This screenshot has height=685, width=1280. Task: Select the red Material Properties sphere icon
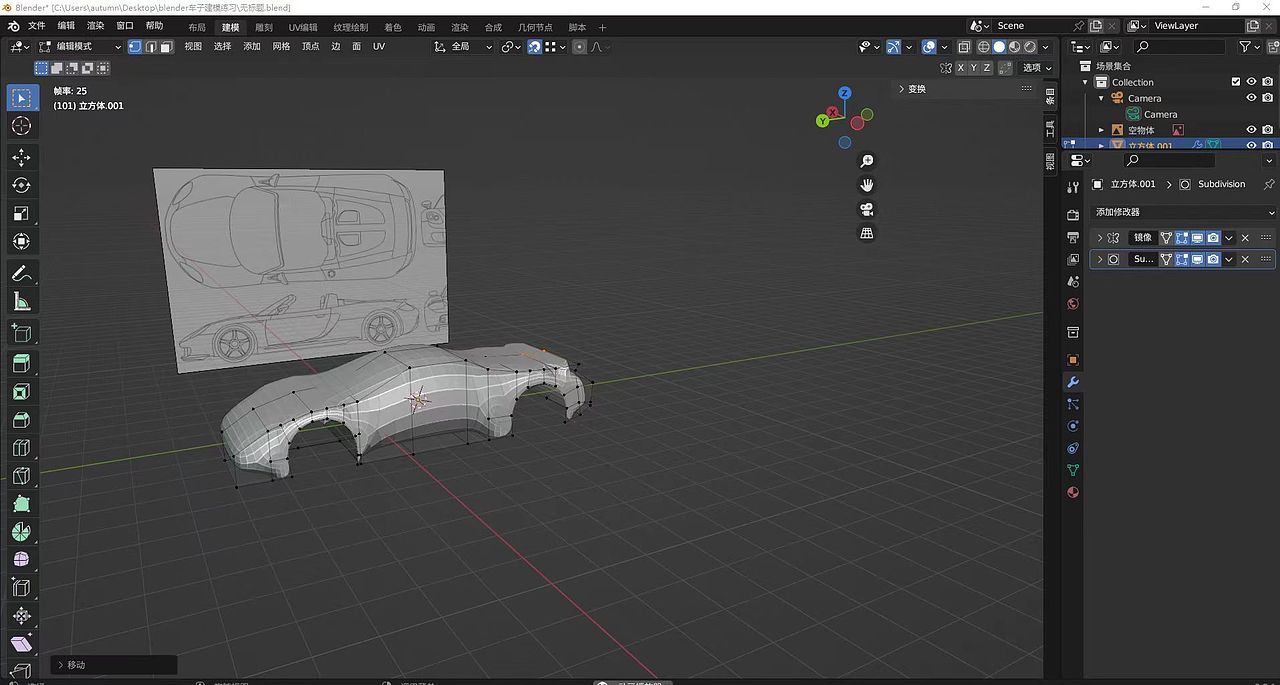(x=1073, y=492)
